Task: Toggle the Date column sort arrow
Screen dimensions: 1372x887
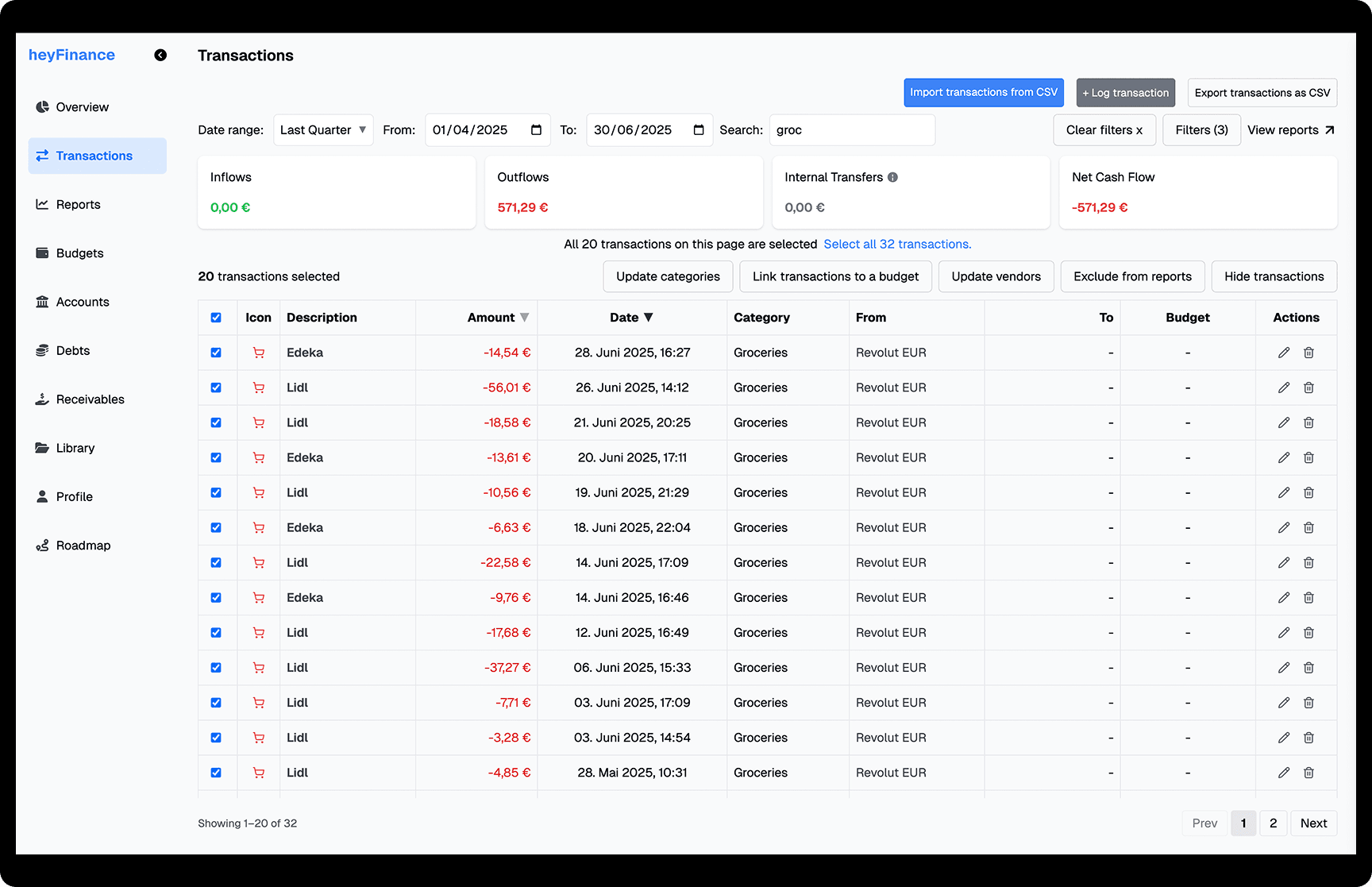Action: tap(649, 317)
